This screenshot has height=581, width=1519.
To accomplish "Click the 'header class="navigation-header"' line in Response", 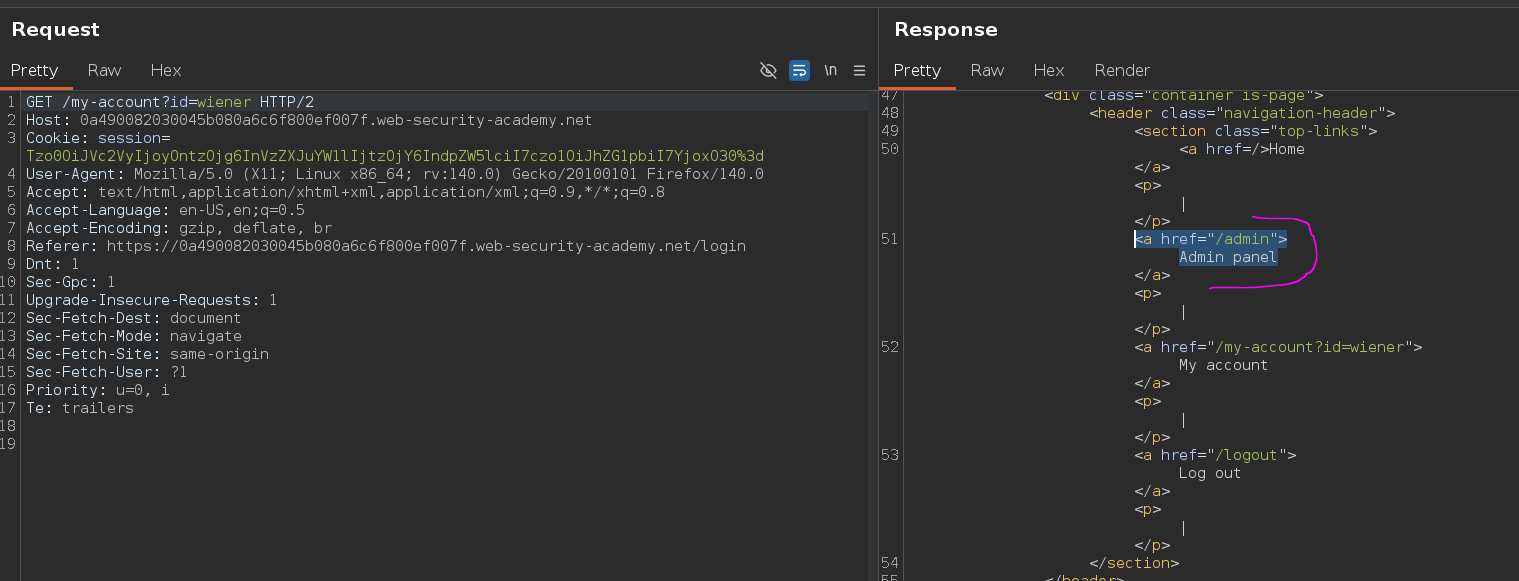I will pos(1242,113).
